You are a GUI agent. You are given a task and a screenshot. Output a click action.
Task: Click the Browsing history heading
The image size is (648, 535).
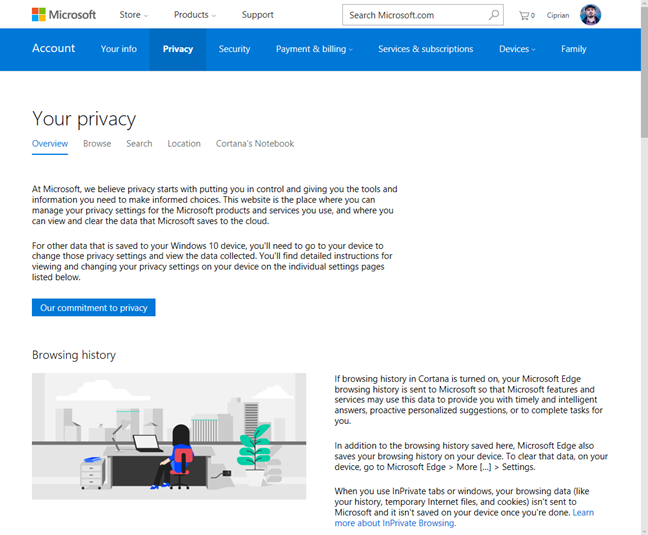(74, 355)
